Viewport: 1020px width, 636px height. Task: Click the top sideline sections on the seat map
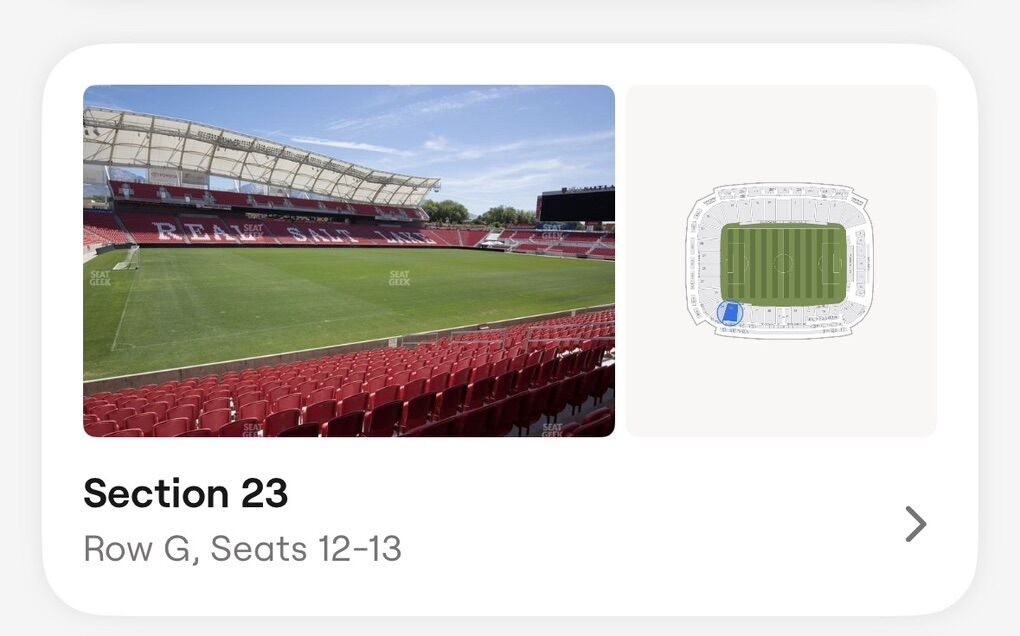coord(780,208)
